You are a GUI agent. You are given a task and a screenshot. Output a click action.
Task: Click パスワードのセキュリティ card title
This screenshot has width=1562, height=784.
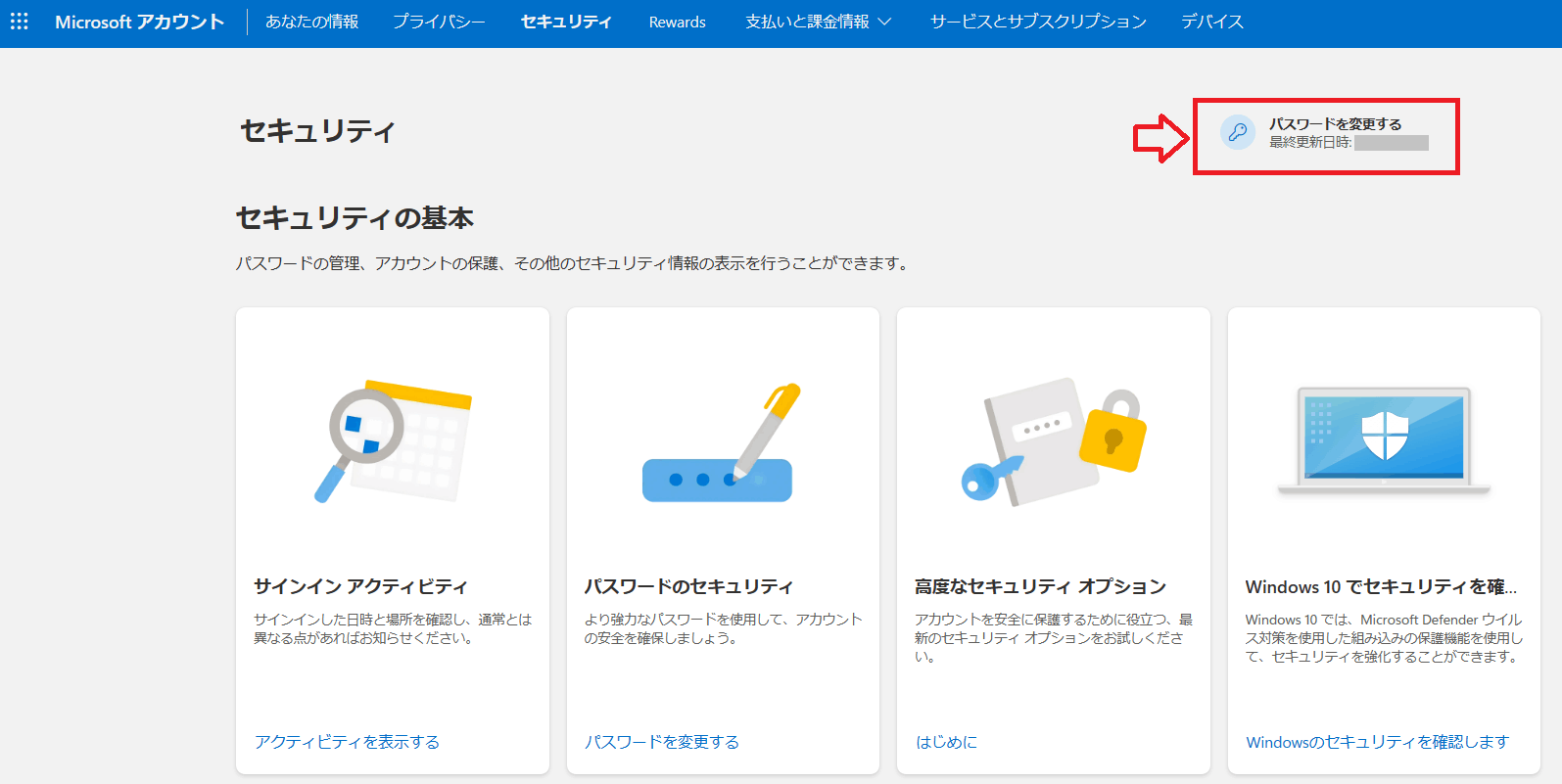point(688,586)
